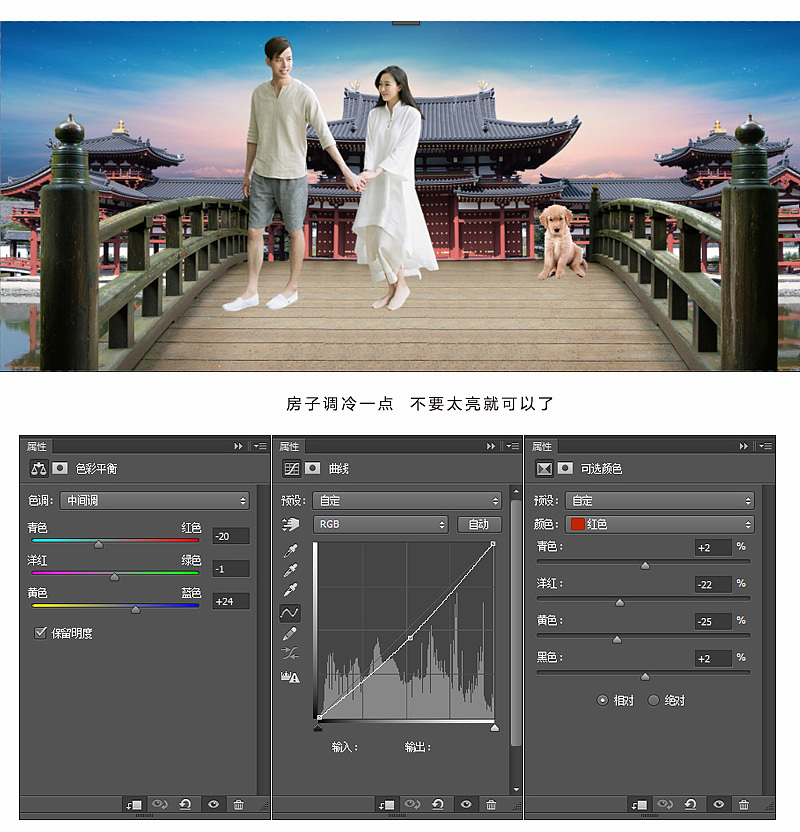Open the 颜色 红色 dropdown
Viewport: 800px width, 832px height.
(659, 524)
